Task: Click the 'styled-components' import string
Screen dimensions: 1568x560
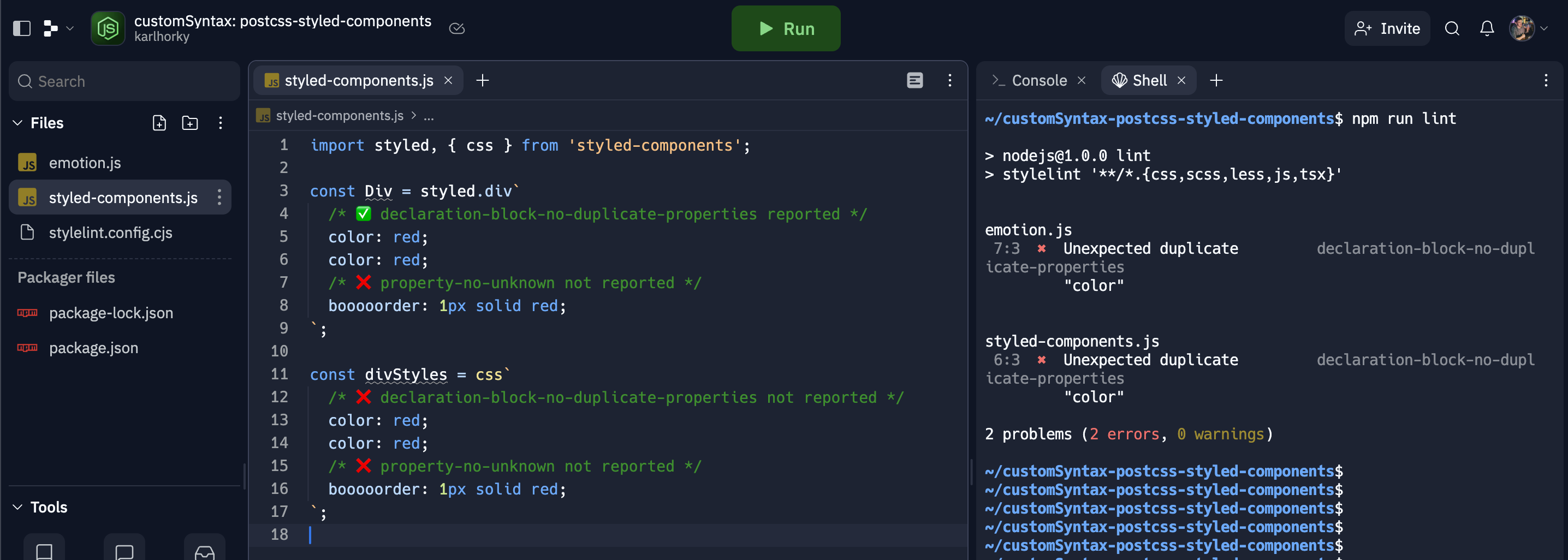Action: 655,146
